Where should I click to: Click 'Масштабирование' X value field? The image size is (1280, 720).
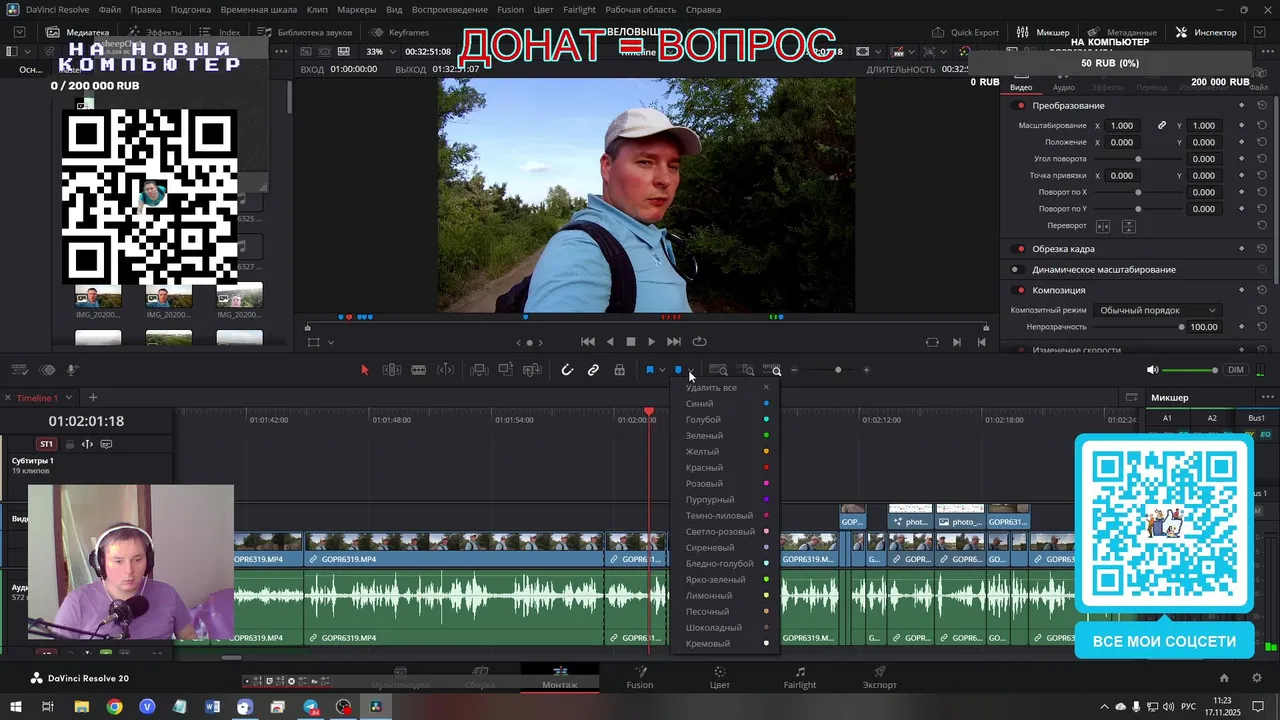(1122, 126)
